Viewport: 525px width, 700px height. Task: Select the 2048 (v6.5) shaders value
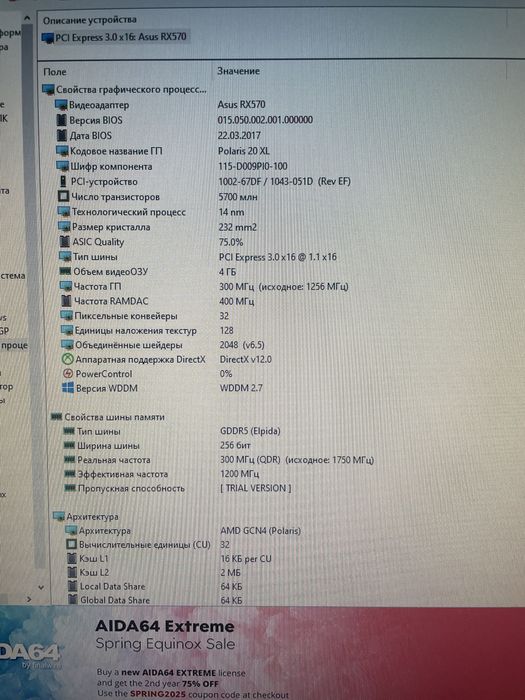pyautogui.click(x=242, y=345)
